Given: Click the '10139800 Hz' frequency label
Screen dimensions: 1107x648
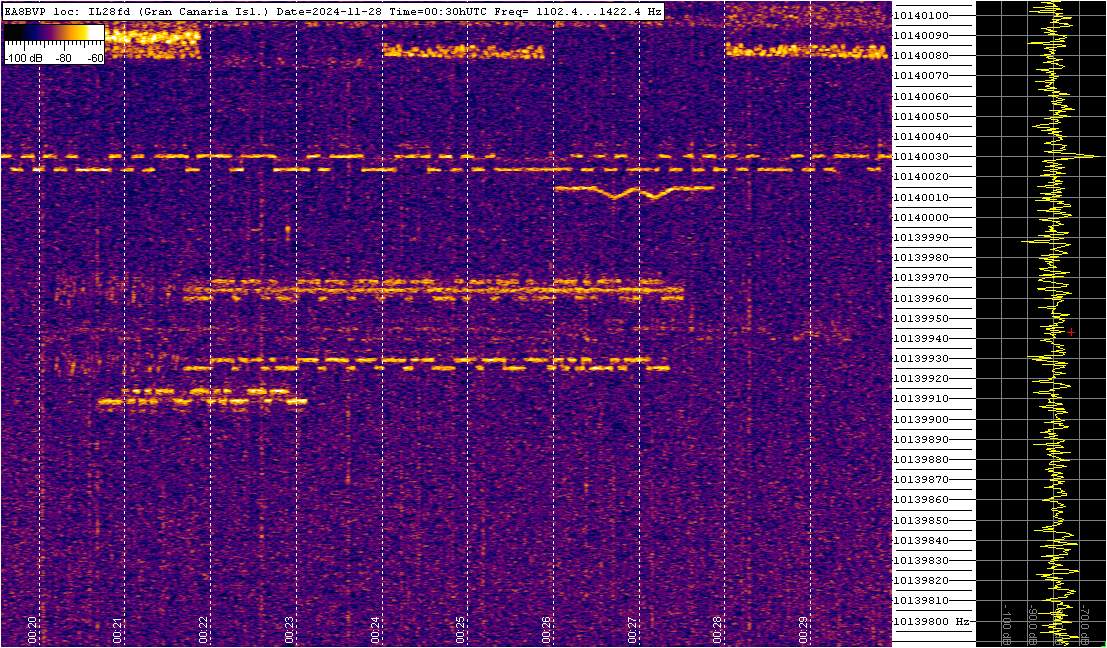Looking at the screenshot, I should point(931,621).
